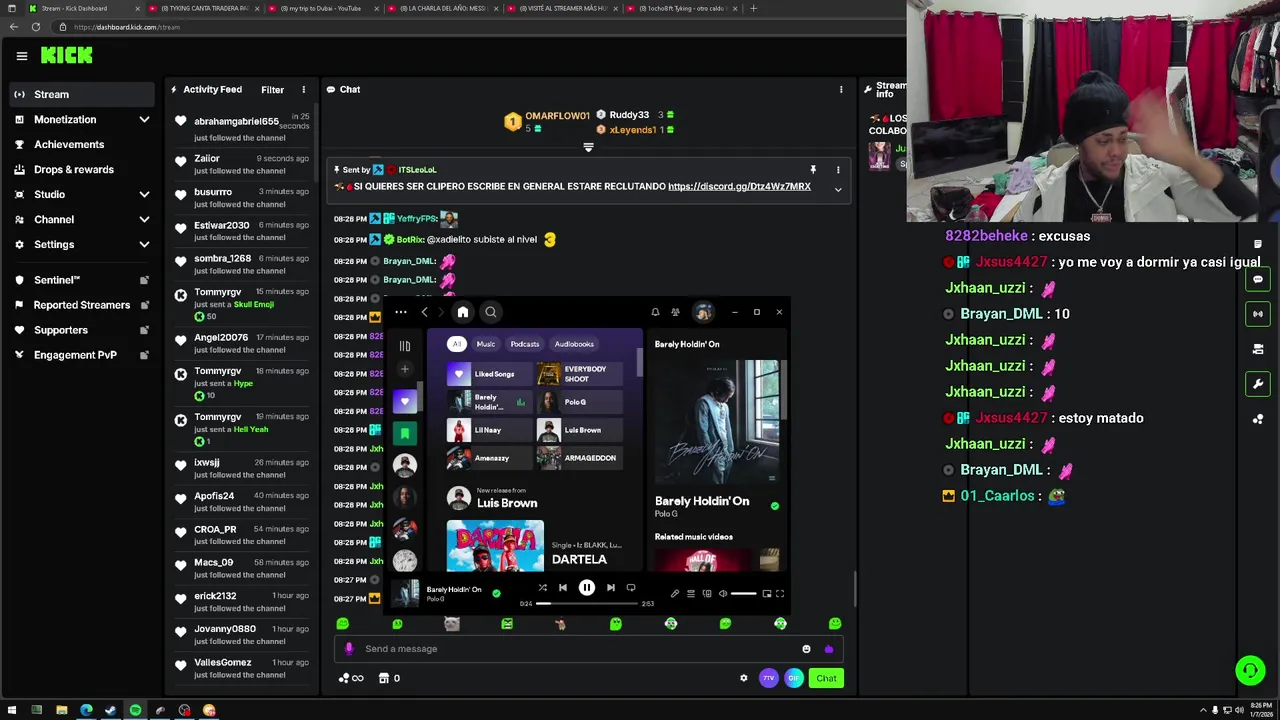Open Chat panel options menu
Image resolution: width=1280 pixels, height=720 pixels.
[x=841, y=90]
